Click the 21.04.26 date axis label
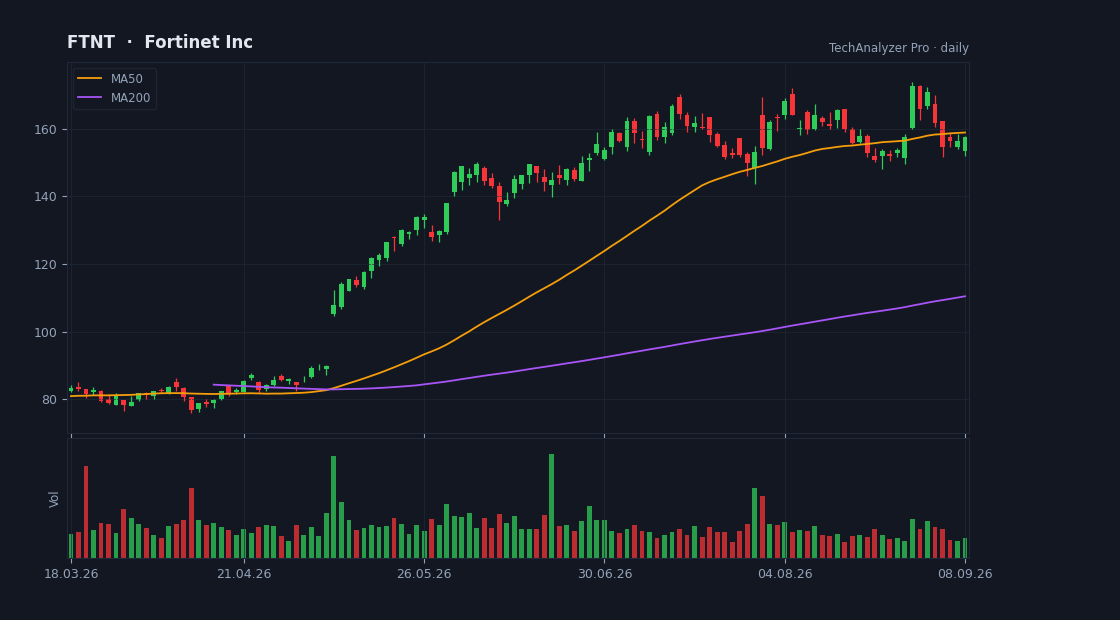Viewport: 1120px width, 620px height. coord(244,574)
